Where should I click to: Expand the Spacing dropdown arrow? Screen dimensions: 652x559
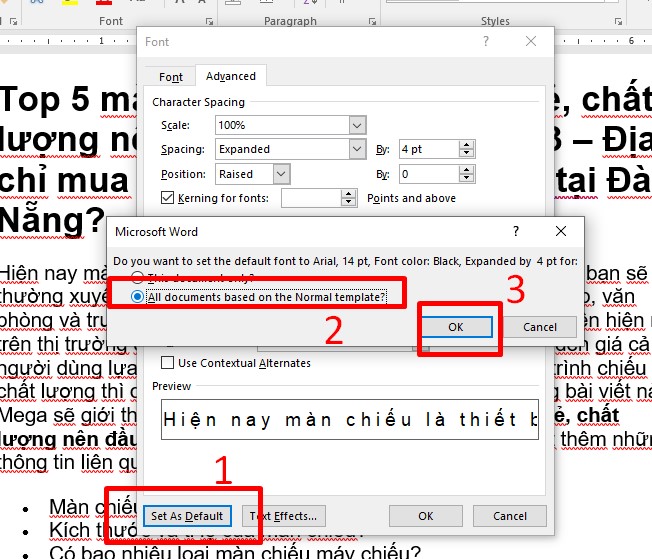click(x=357, y=149)
